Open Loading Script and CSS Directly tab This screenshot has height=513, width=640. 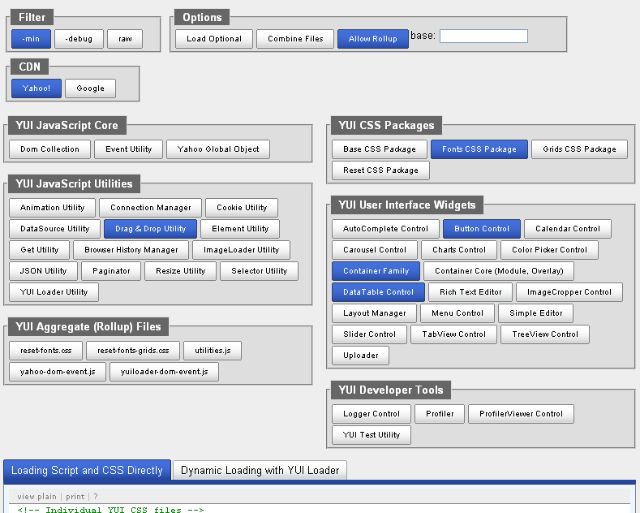pos(87,471)
